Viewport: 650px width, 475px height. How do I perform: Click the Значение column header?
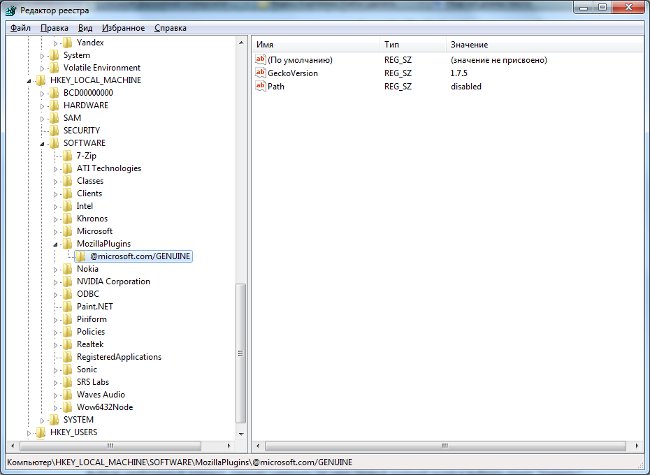click(544, 44)
